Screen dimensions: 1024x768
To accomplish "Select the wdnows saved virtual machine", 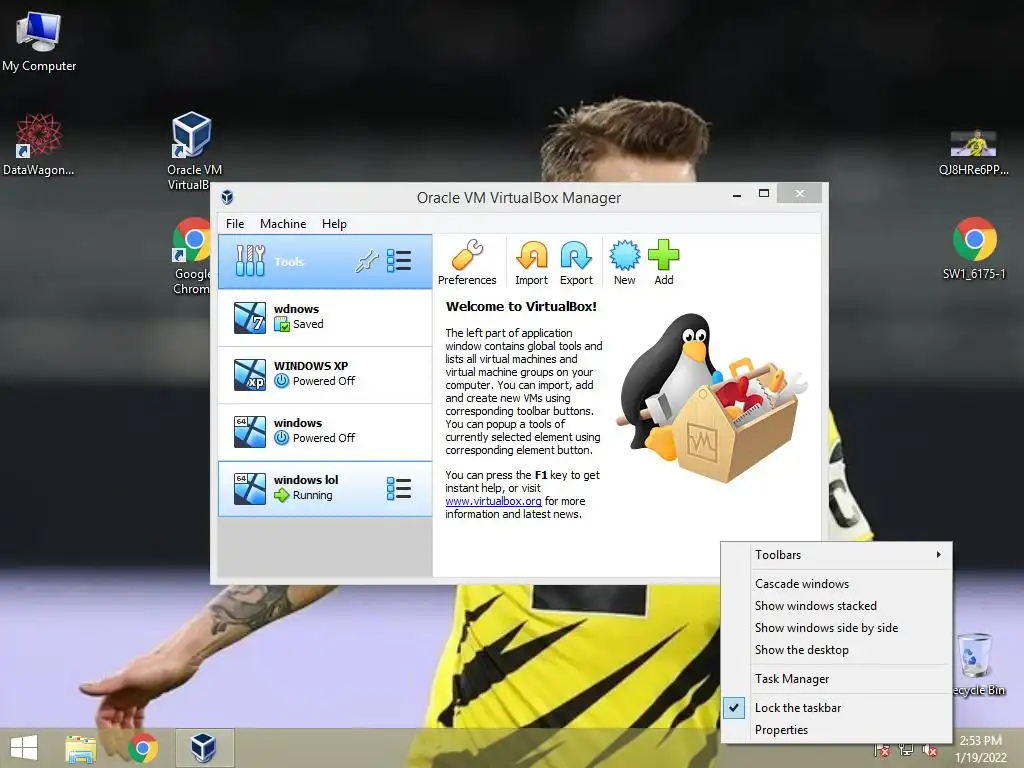I will pyautogui.click(x=325, y=317).
